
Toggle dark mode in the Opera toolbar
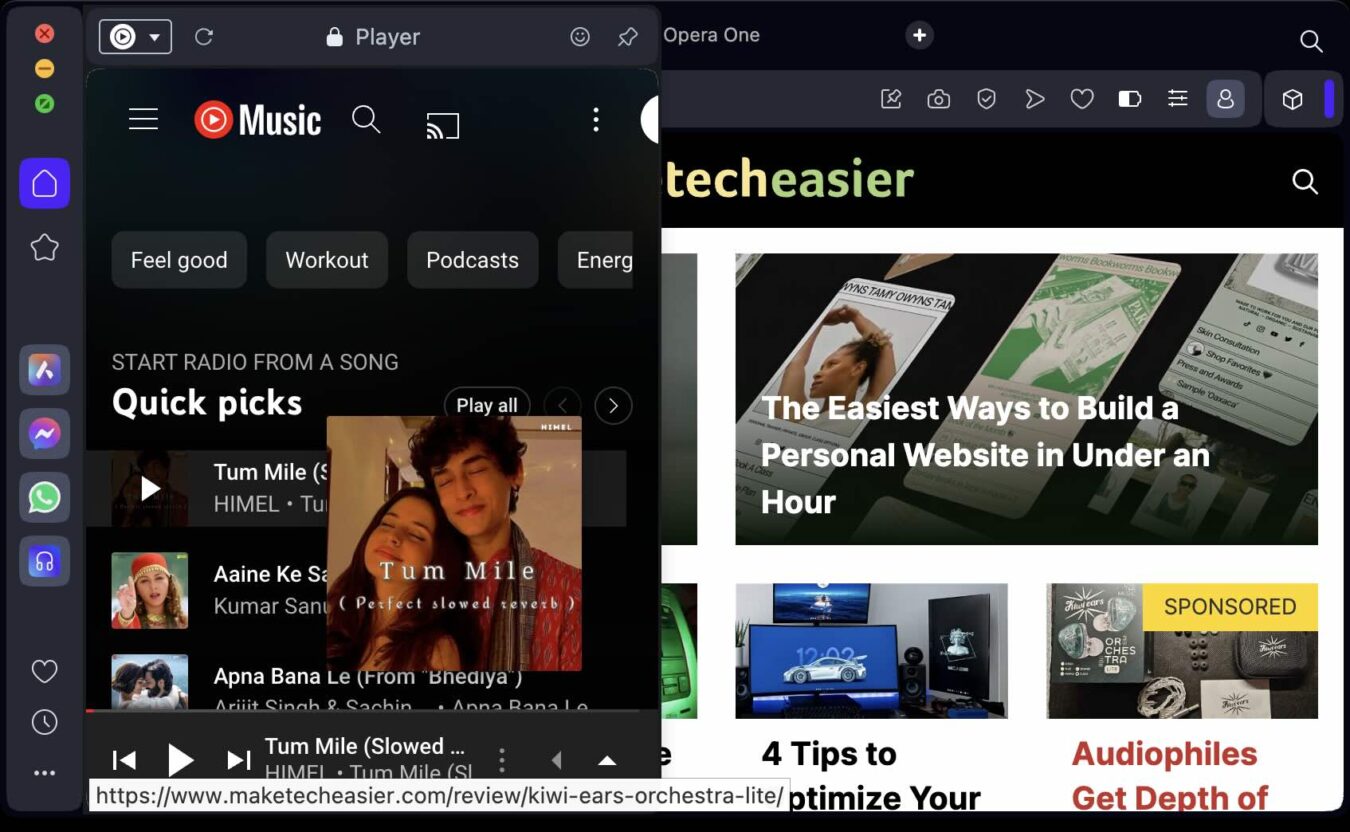(1129, 98)
